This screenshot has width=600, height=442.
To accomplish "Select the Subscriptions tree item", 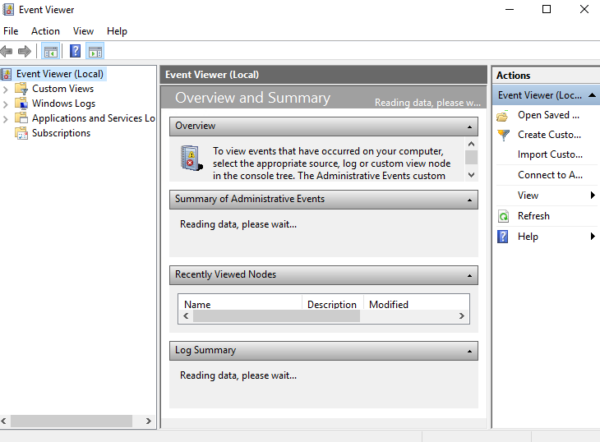I will (60, 133).
